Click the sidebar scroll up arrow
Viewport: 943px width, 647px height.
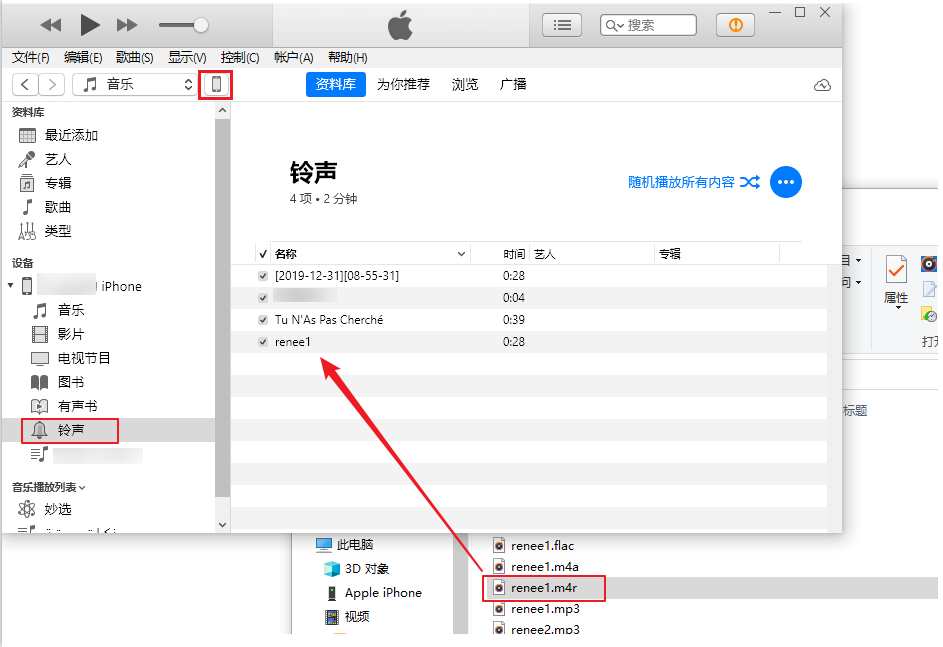click(223, 110)
